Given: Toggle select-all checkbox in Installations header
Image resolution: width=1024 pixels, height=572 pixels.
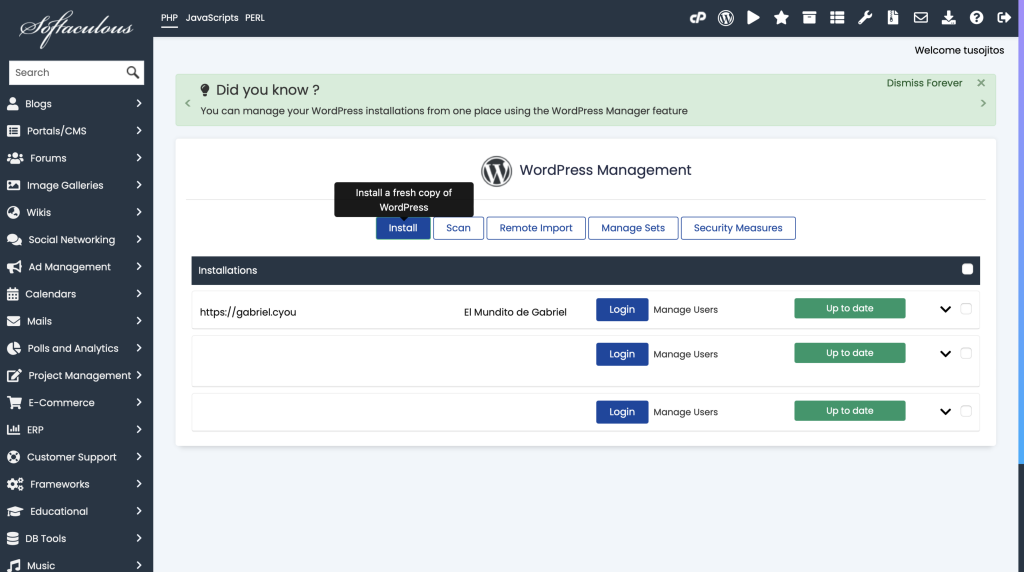Looking at the screenshot, I should coord(967,269).
